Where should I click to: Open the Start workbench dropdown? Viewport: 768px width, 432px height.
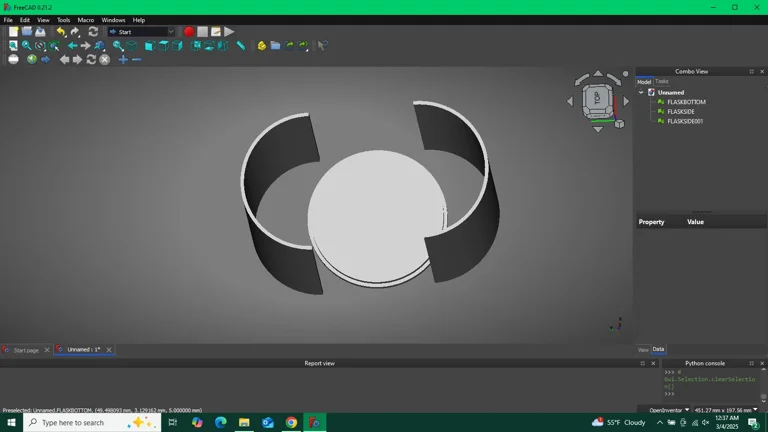click(x=141, y=32)
